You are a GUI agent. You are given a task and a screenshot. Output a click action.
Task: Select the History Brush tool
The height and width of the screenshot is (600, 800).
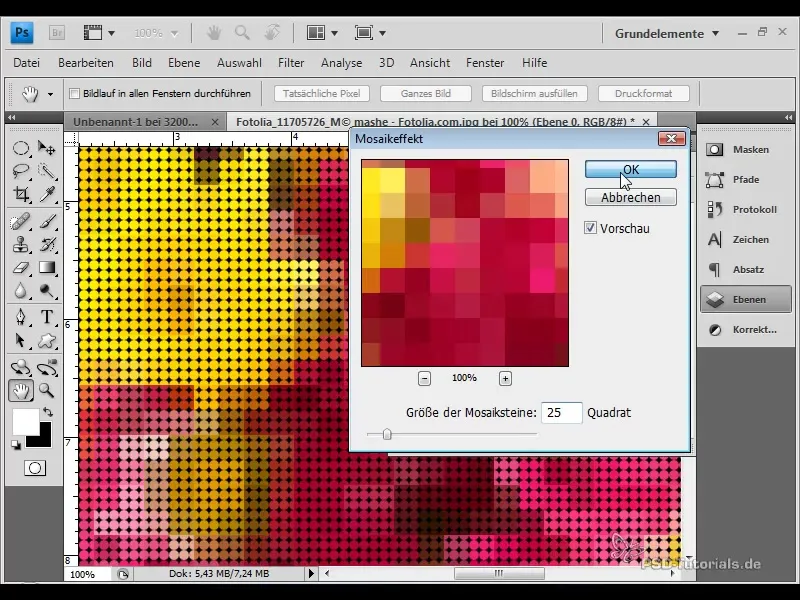click(x=46, y=245)
